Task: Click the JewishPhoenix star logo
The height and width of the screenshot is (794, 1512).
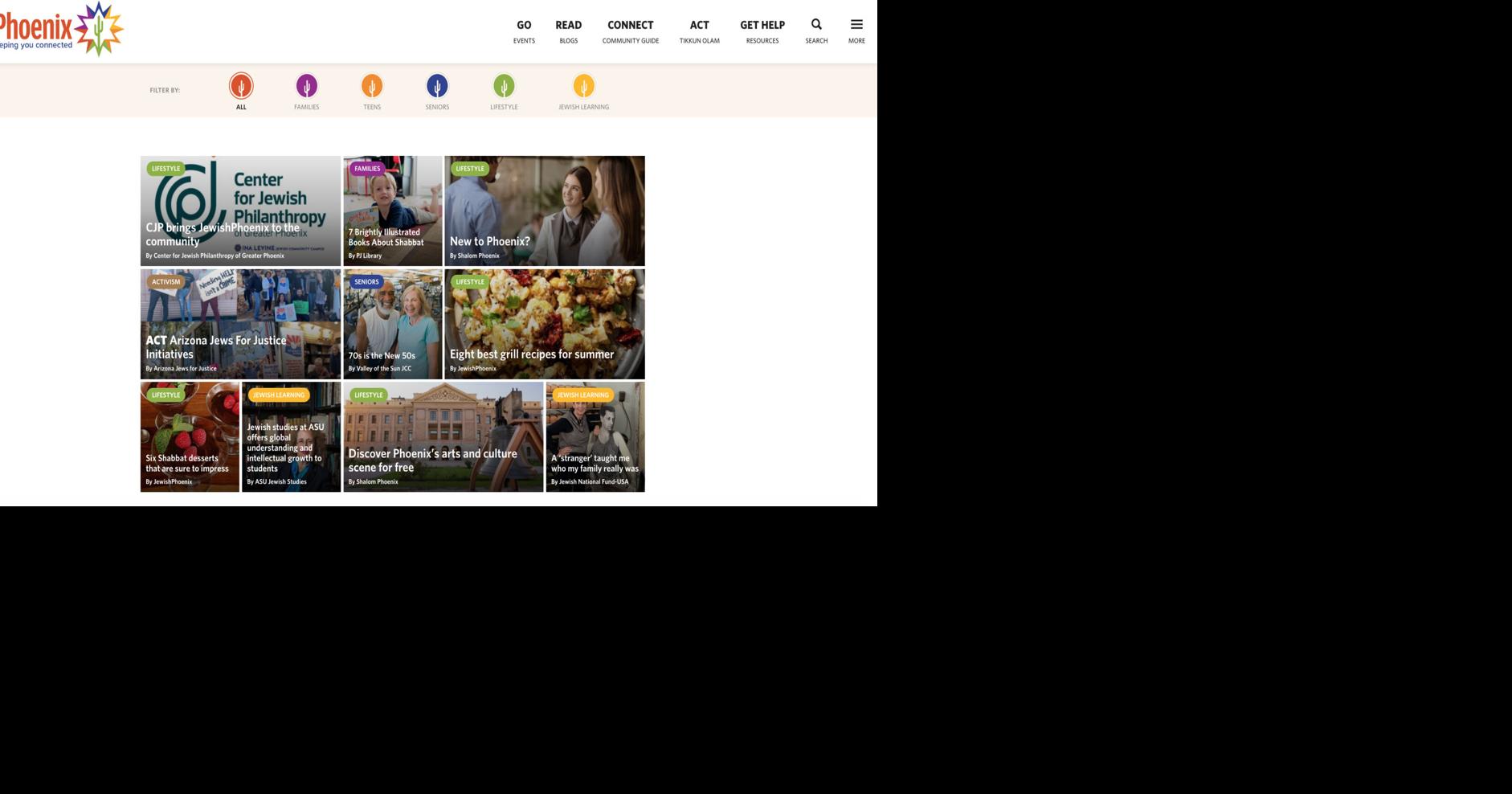Action: tap(99, 29)
